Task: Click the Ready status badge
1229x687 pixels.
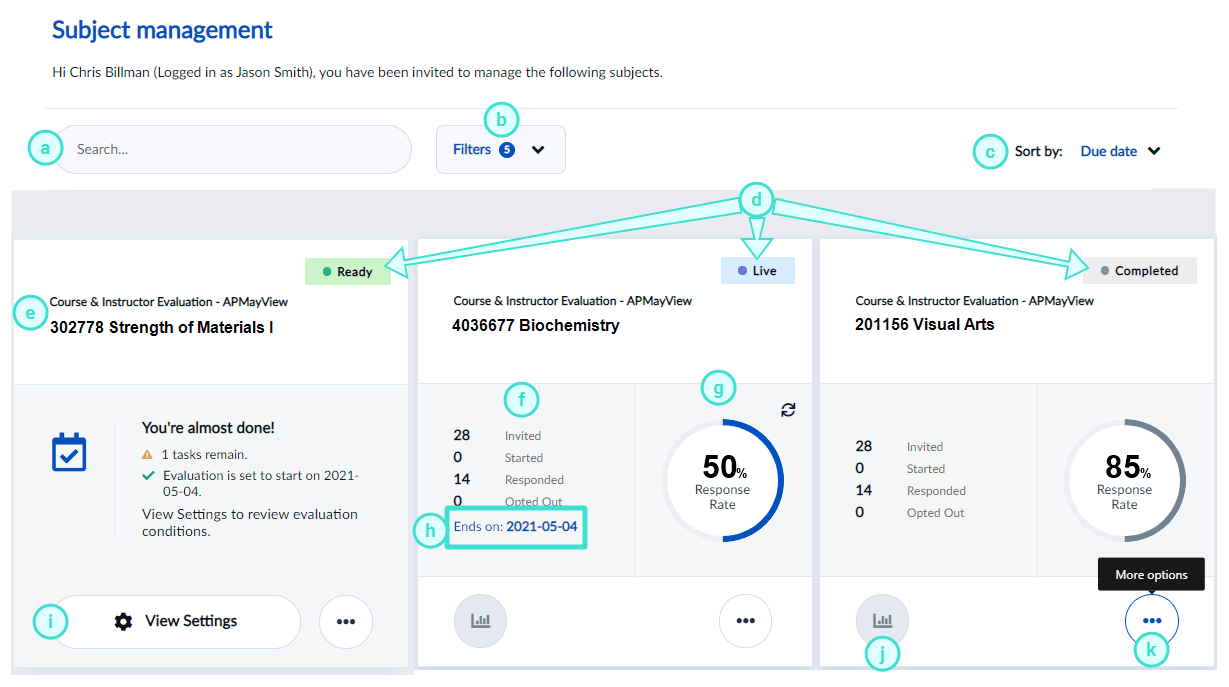Action: coord(348,271)
